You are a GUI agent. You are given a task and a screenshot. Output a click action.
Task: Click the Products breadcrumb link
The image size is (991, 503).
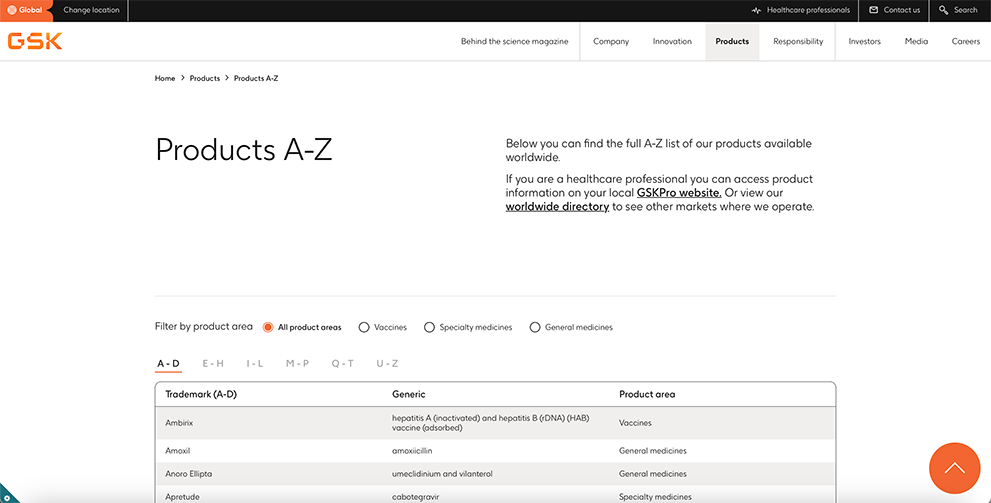pyautogui.click(x=205, y=78)
